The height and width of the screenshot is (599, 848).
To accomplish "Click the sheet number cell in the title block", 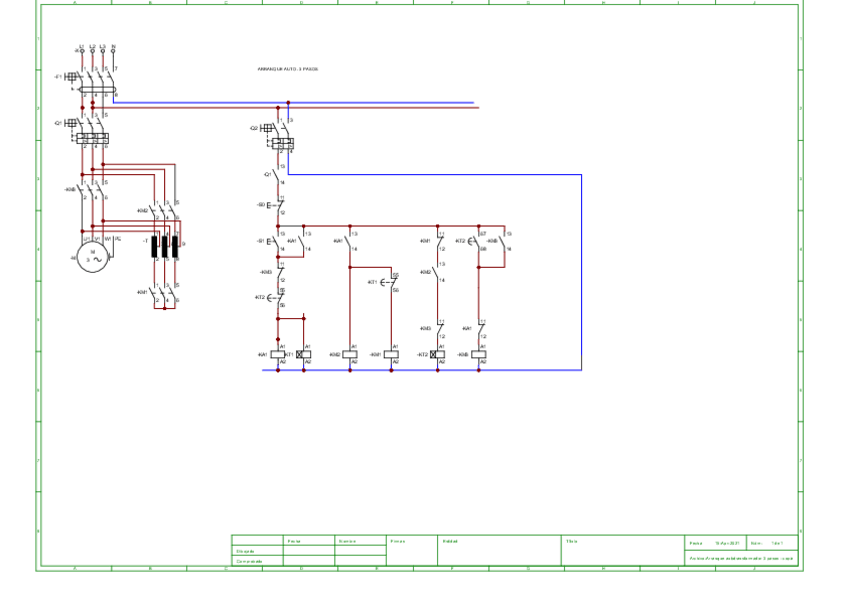I will [x=772, y=543].
